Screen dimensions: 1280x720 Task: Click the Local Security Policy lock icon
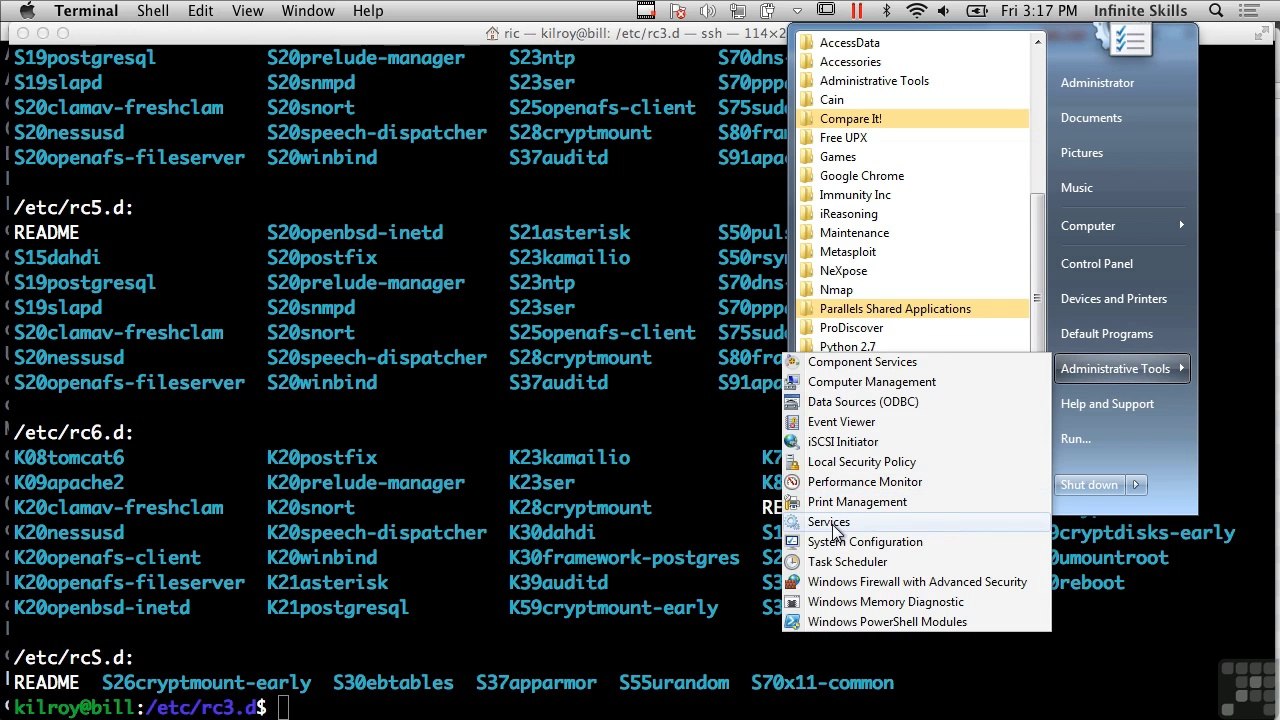pyautogui.click(x=792, y=462)
